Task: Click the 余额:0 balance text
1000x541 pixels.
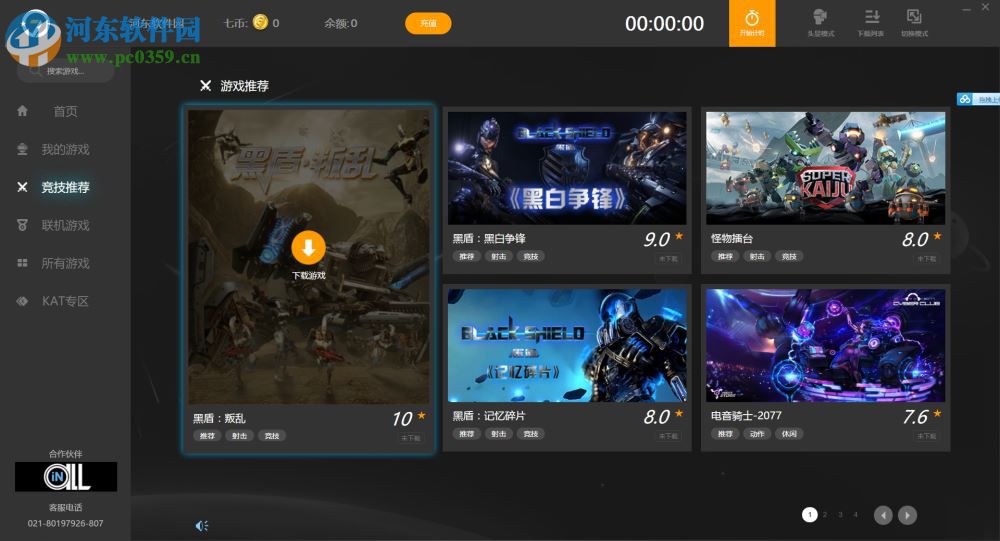Action: pos(341,23)
